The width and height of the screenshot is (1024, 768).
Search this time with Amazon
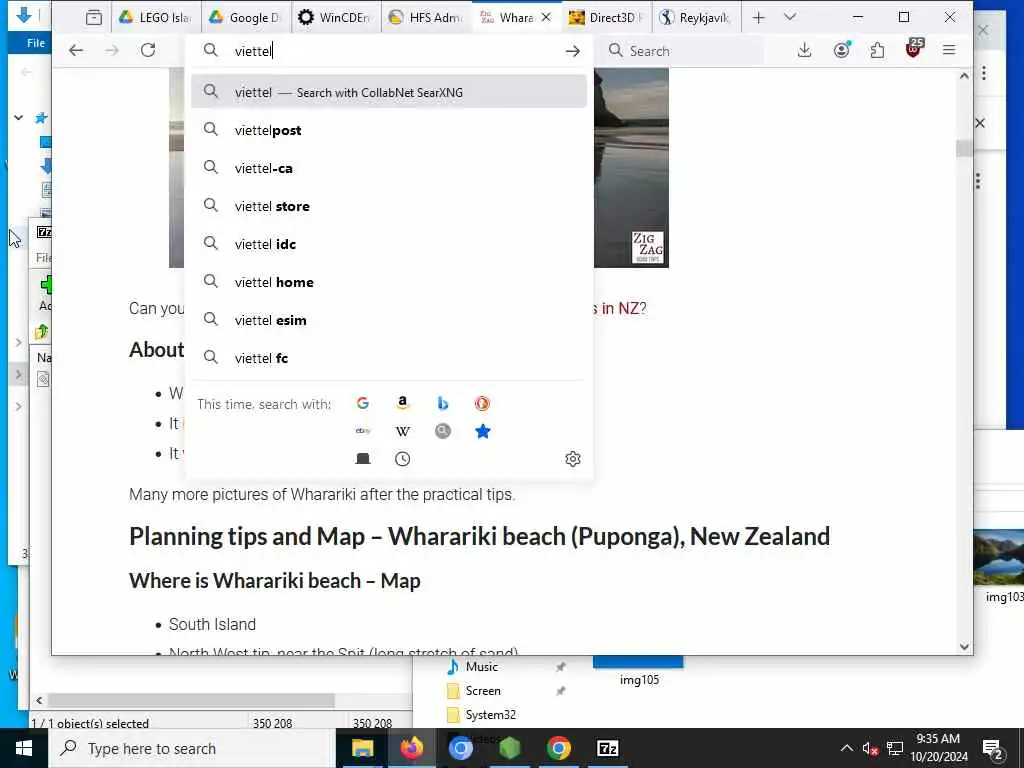click(x=403, y=404)
